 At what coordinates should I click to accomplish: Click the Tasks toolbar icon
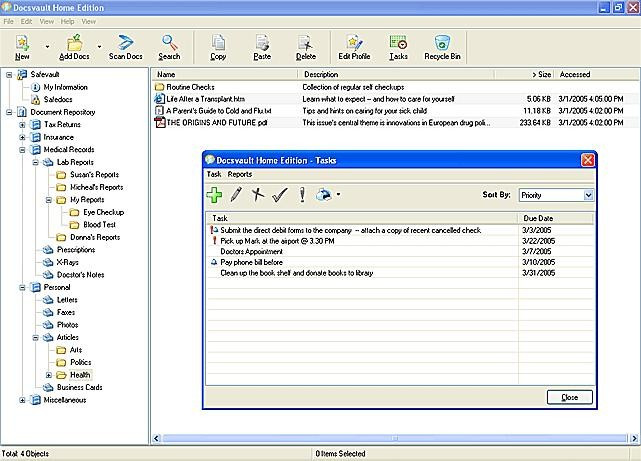pyautogui.click(x=398, y=47)
